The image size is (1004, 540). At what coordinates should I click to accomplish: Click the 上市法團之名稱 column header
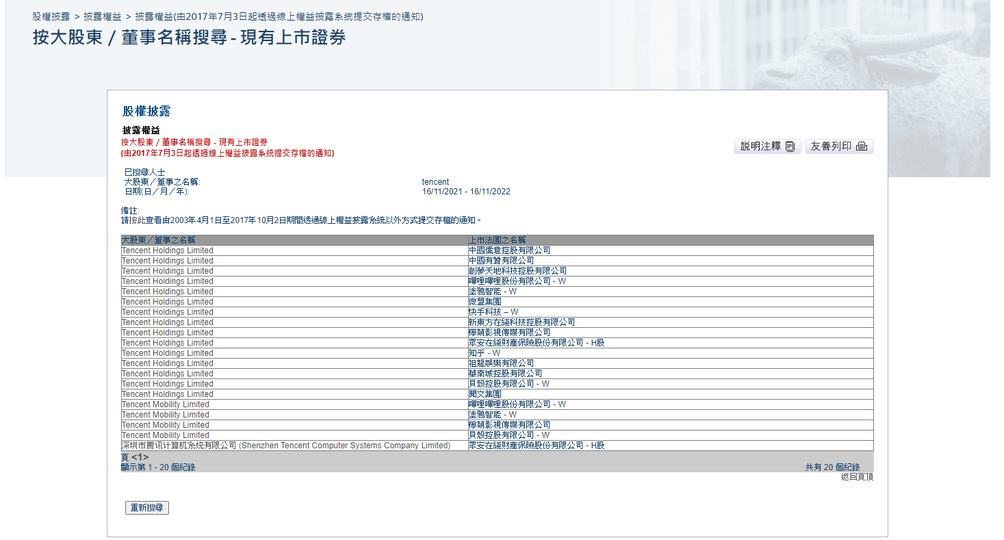[497, 240]
